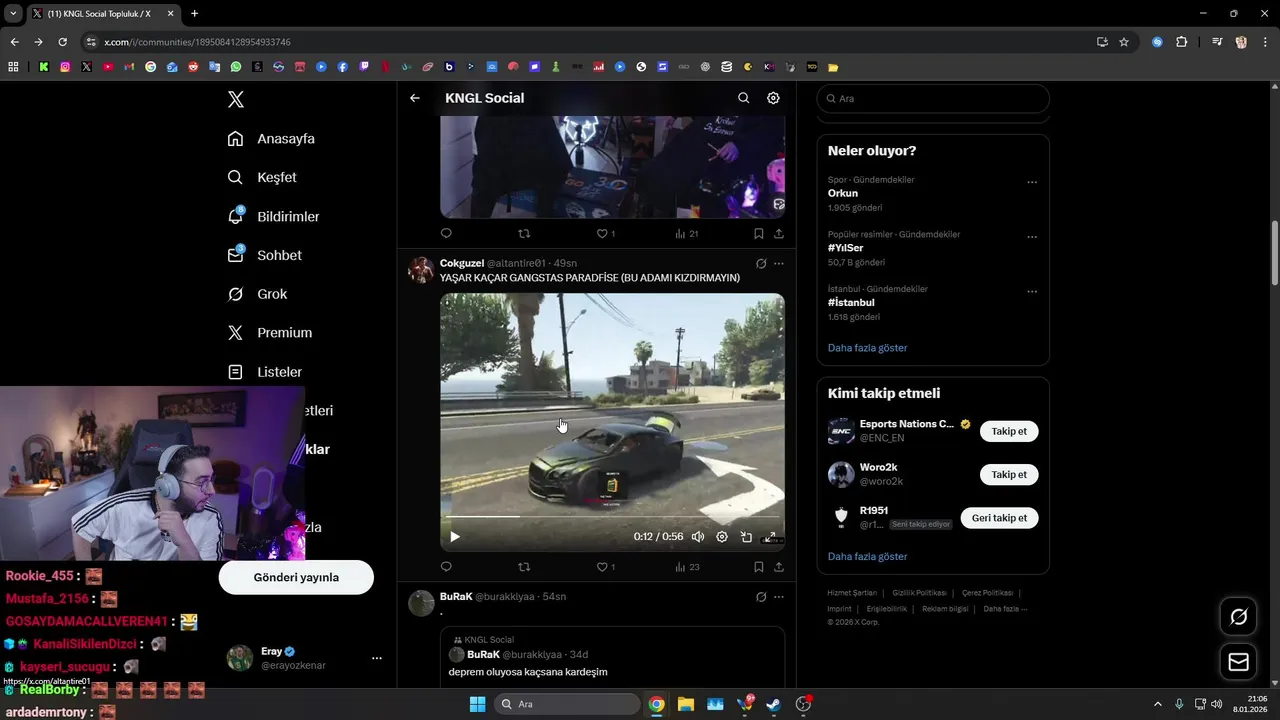
Task: Open the #YılSer trending topic
Action: [x=846, y=248]
